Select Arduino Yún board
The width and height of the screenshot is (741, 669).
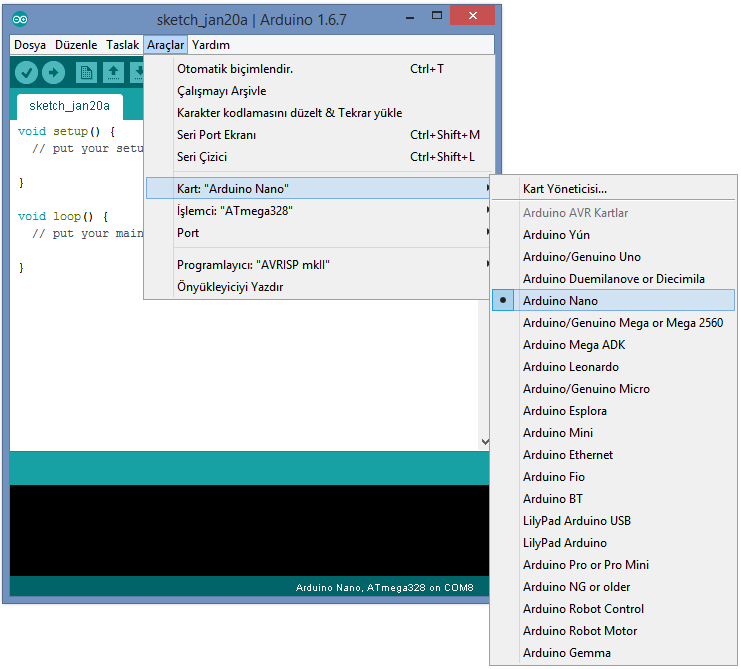pyautogui.click(x=613, y=235)
